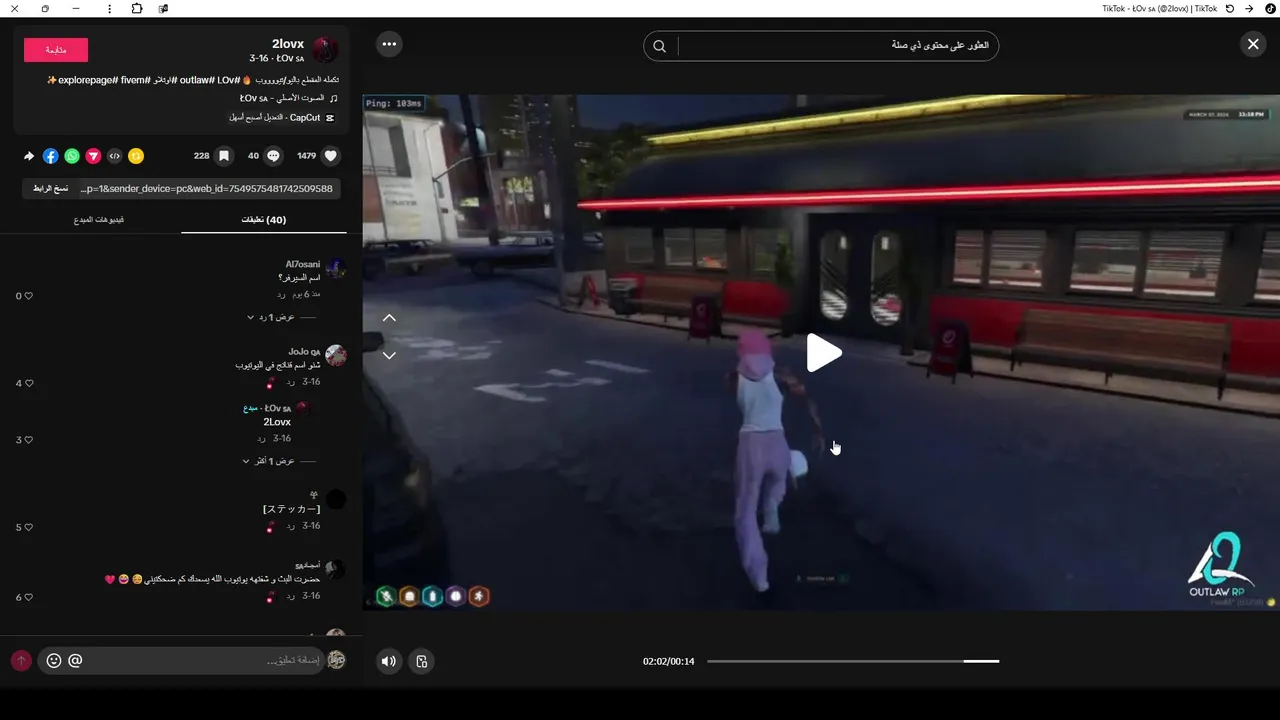1280x720 pixels.
Task: Click the Al7osani commenter name
Action: point(303,264)
